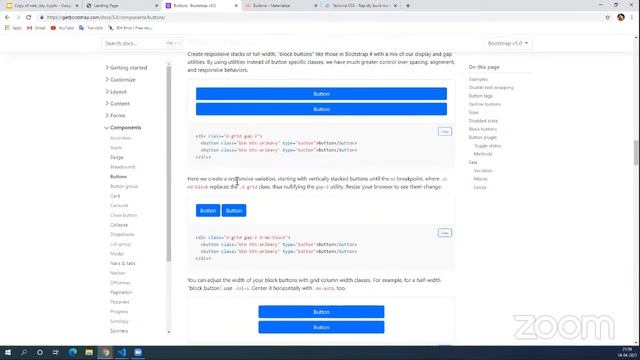This screenshot has width=640, height=360.
Task: Switch to the Tailwind CSS tab
Action: point(360,6)
